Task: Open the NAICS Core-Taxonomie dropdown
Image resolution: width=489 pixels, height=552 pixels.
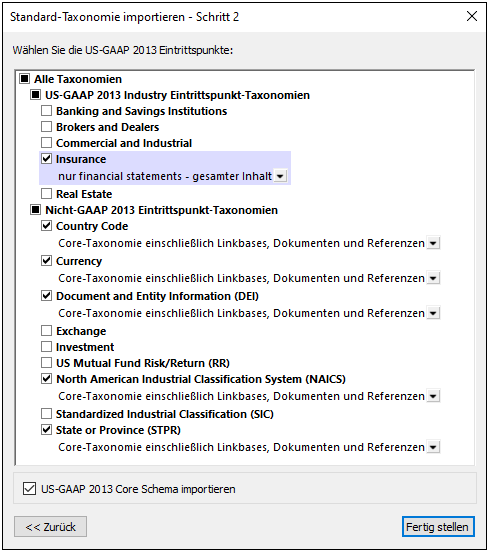Action: pos(433,396)
